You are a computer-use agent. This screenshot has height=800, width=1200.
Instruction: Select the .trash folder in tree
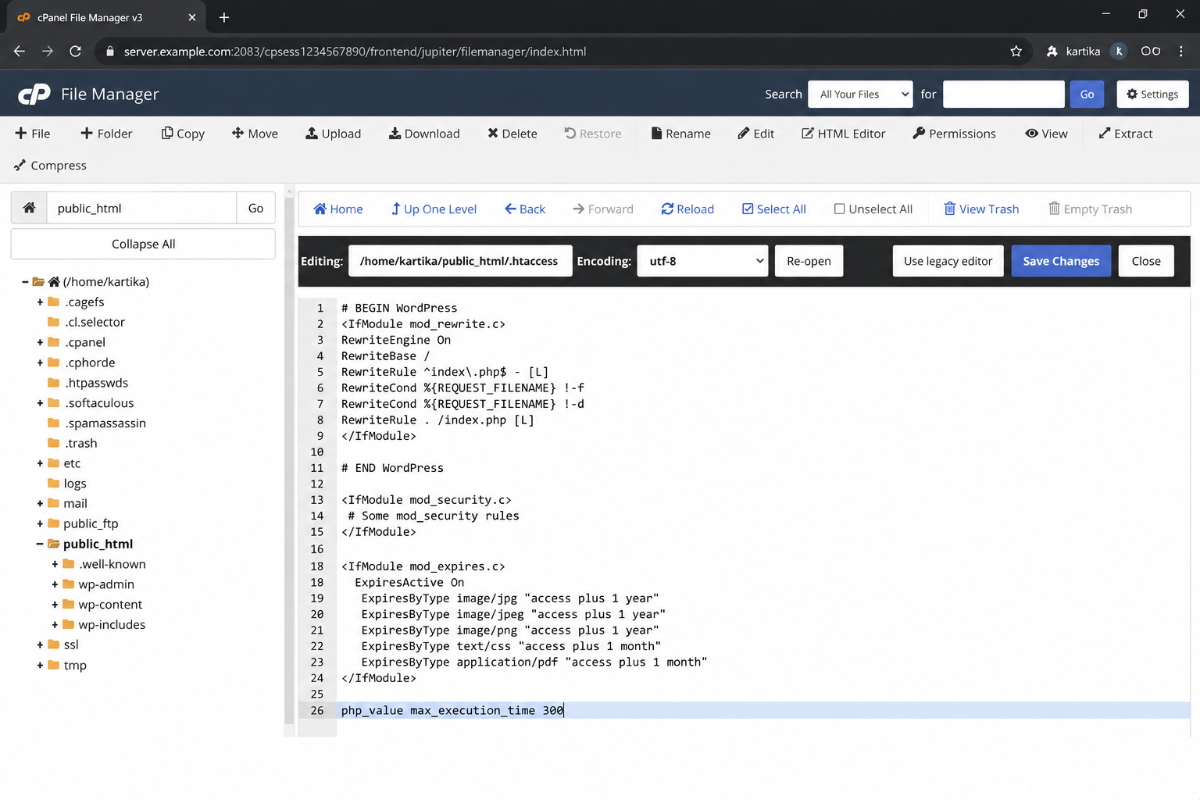80,443
